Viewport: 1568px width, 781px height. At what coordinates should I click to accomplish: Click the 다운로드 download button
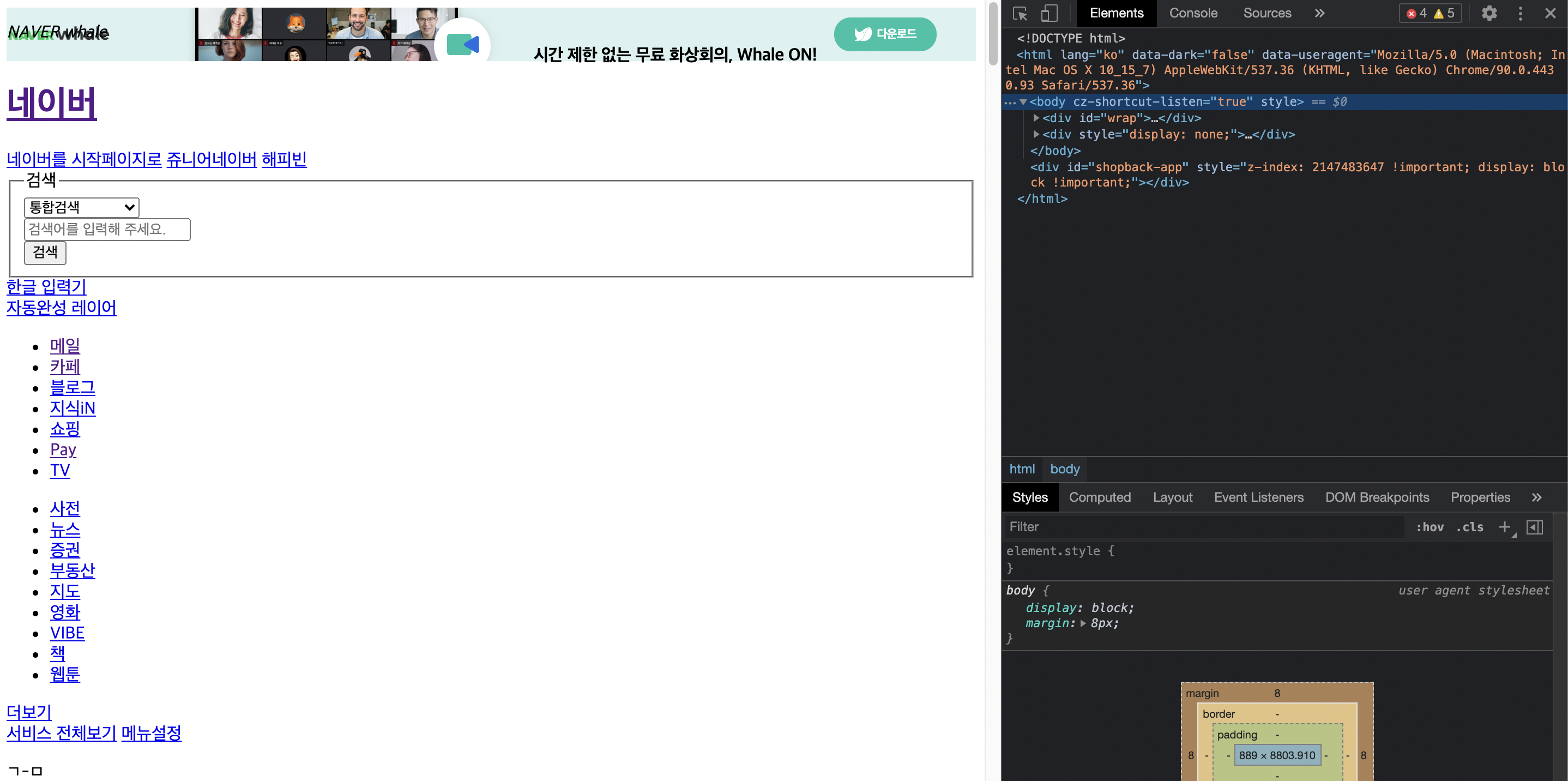(884, 34)
